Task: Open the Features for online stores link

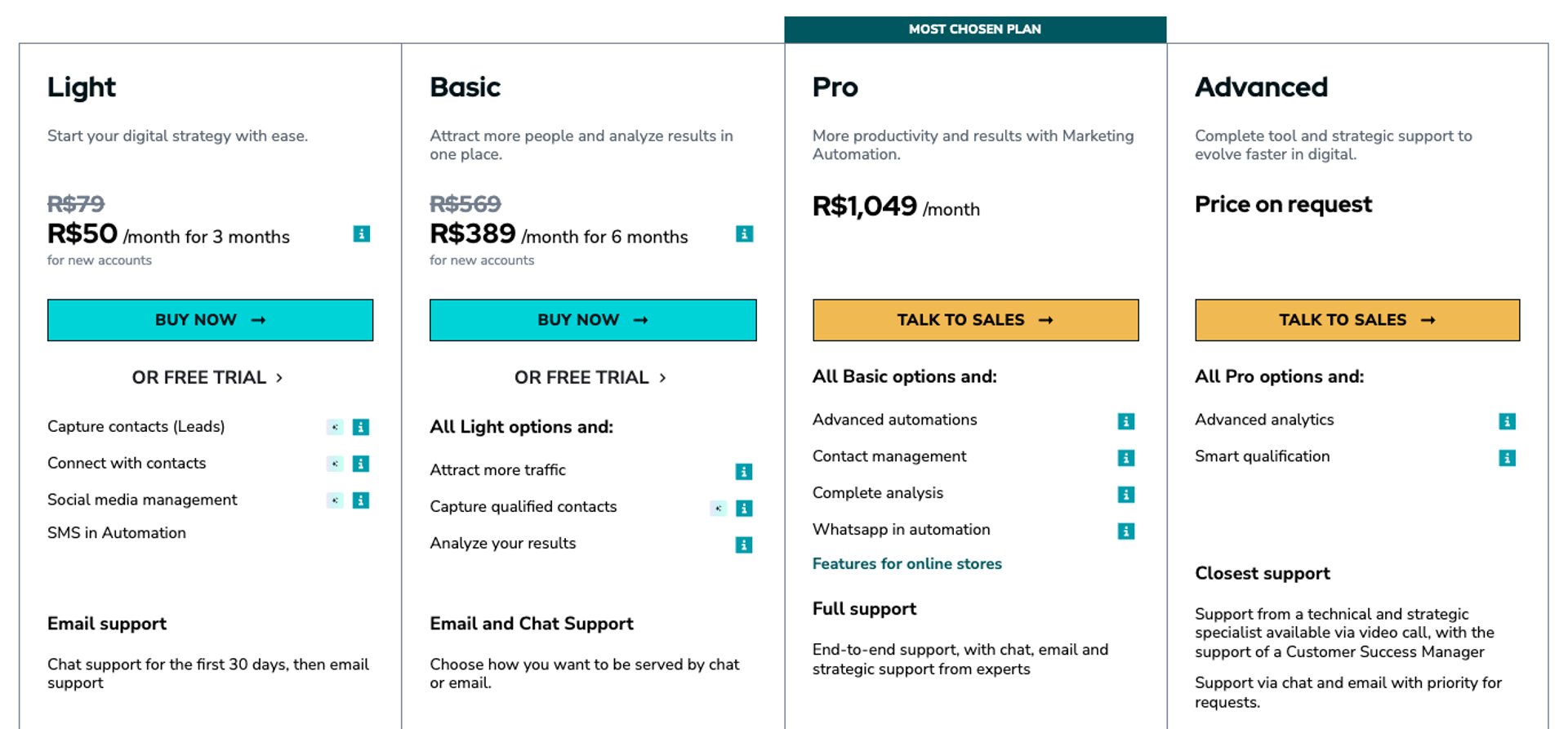Action: coord(906,563)
